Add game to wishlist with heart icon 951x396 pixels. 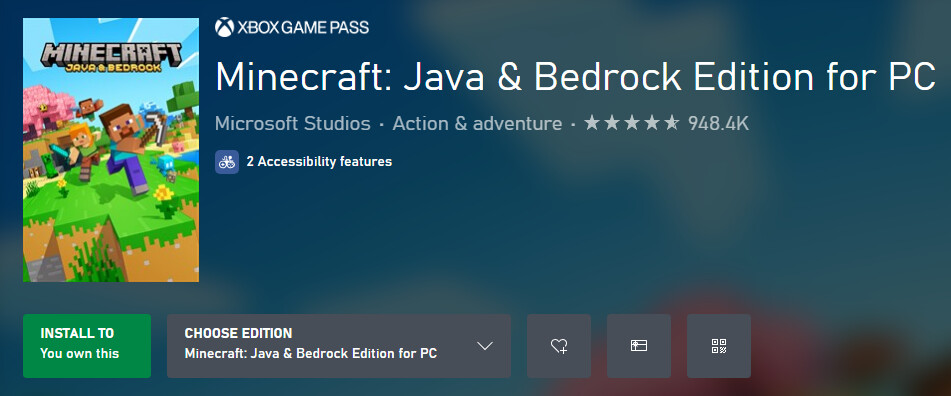click(x=559, y=346)
